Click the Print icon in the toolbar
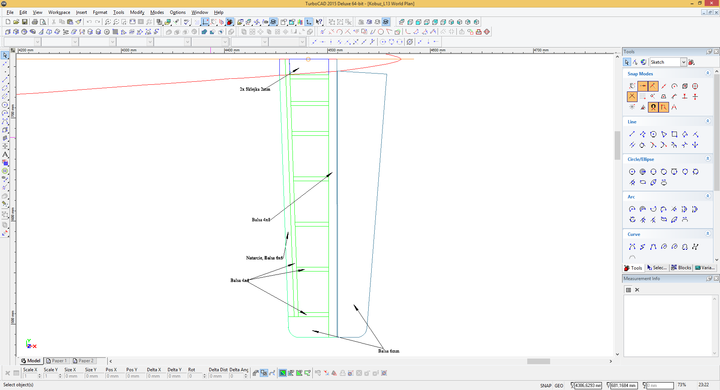 click(34, 22)
